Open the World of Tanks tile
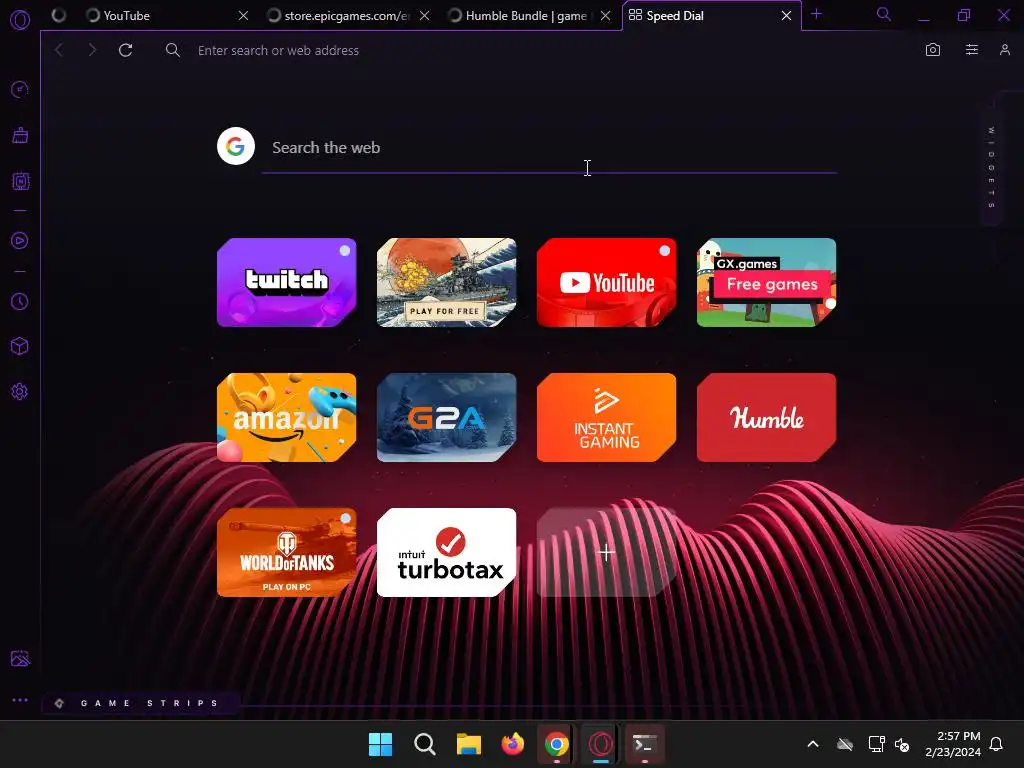The height and width of the screenshot is (768, 1024). point(287,552)
